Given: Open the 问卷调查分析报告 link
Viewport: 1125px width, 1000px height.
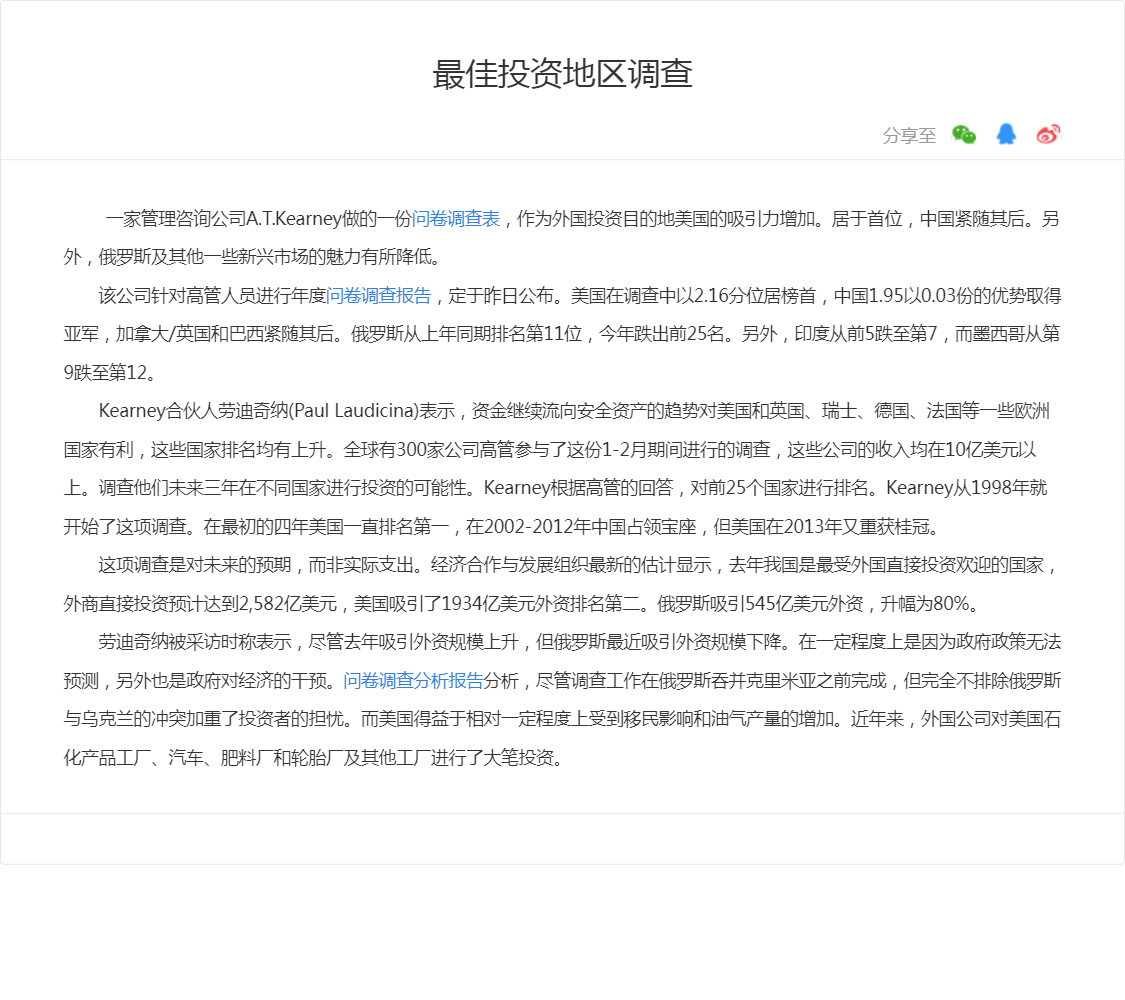Looking at the screenshot, I should (x=413, y=680).
